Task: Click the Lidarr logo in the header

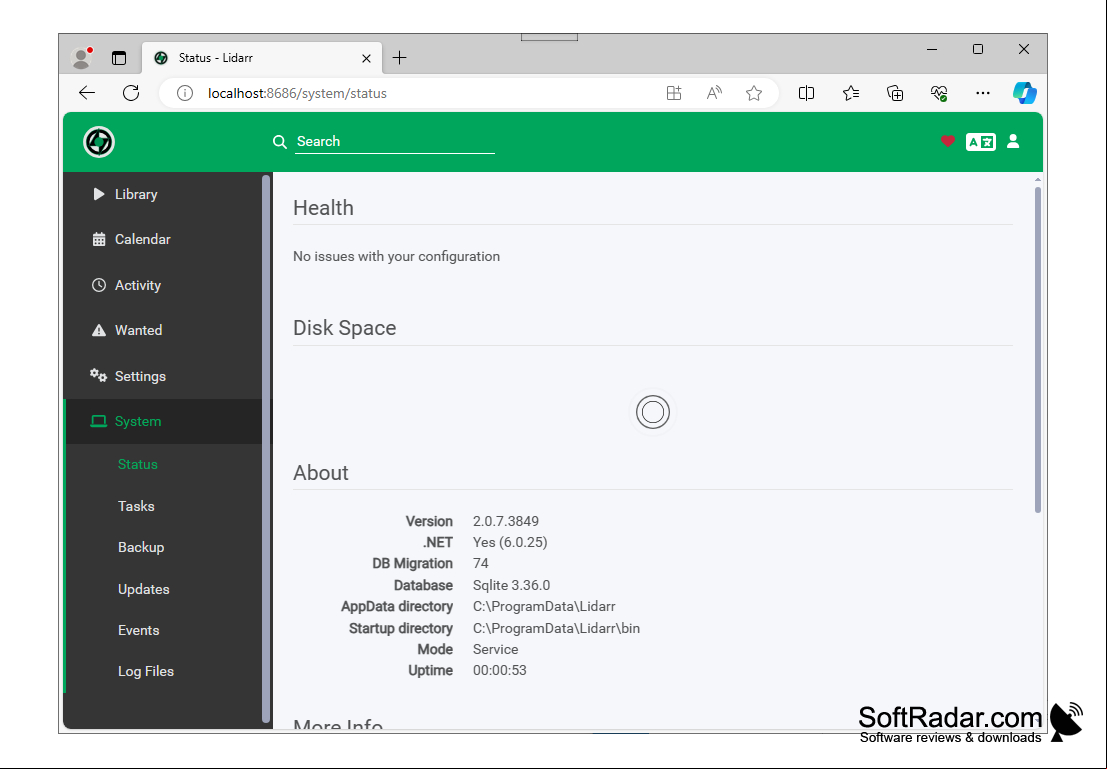Action: pyautogui.click(x=99, y=142)
